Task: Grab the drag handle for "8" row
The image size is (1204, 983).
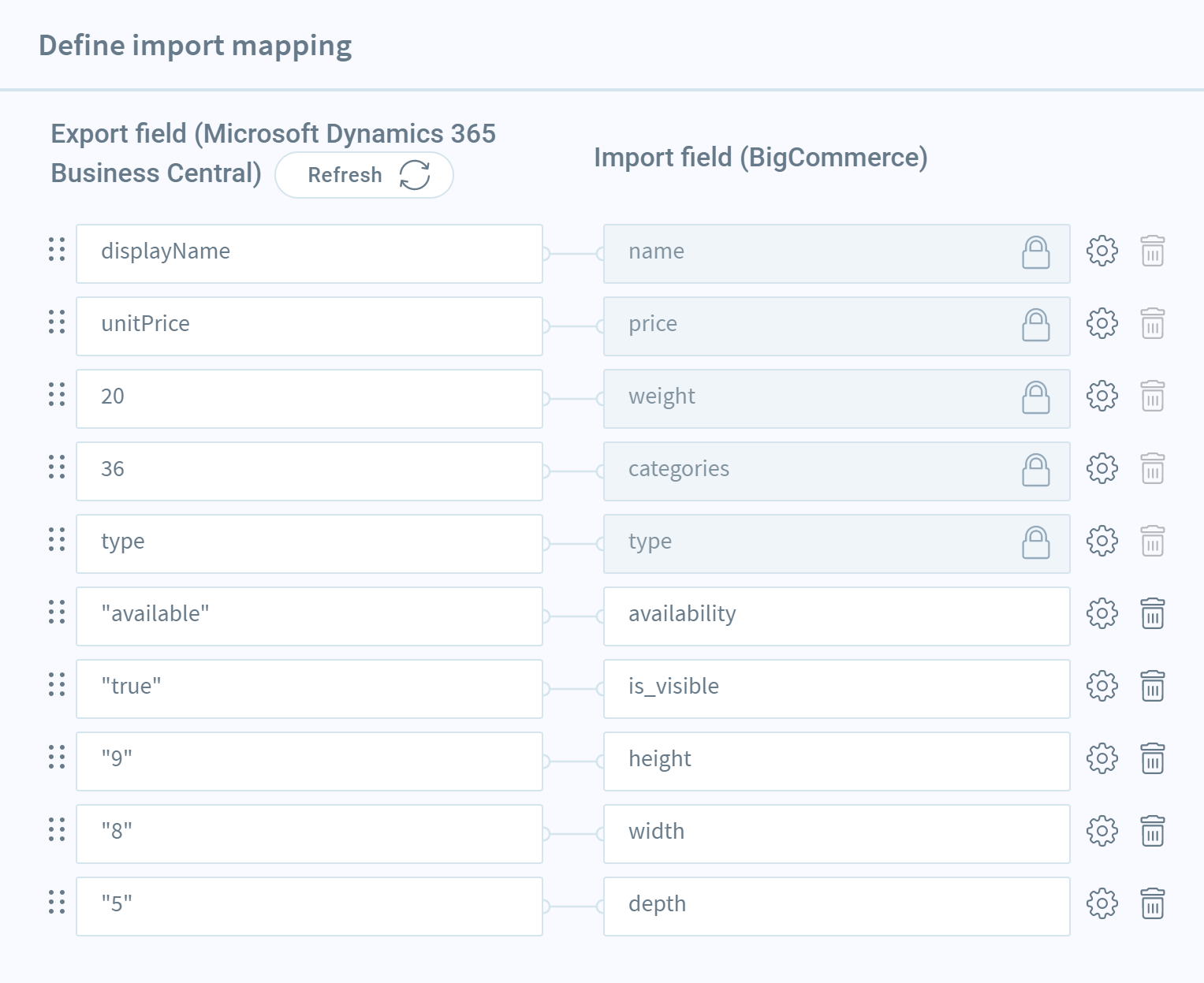Action: tap(57, 829)
